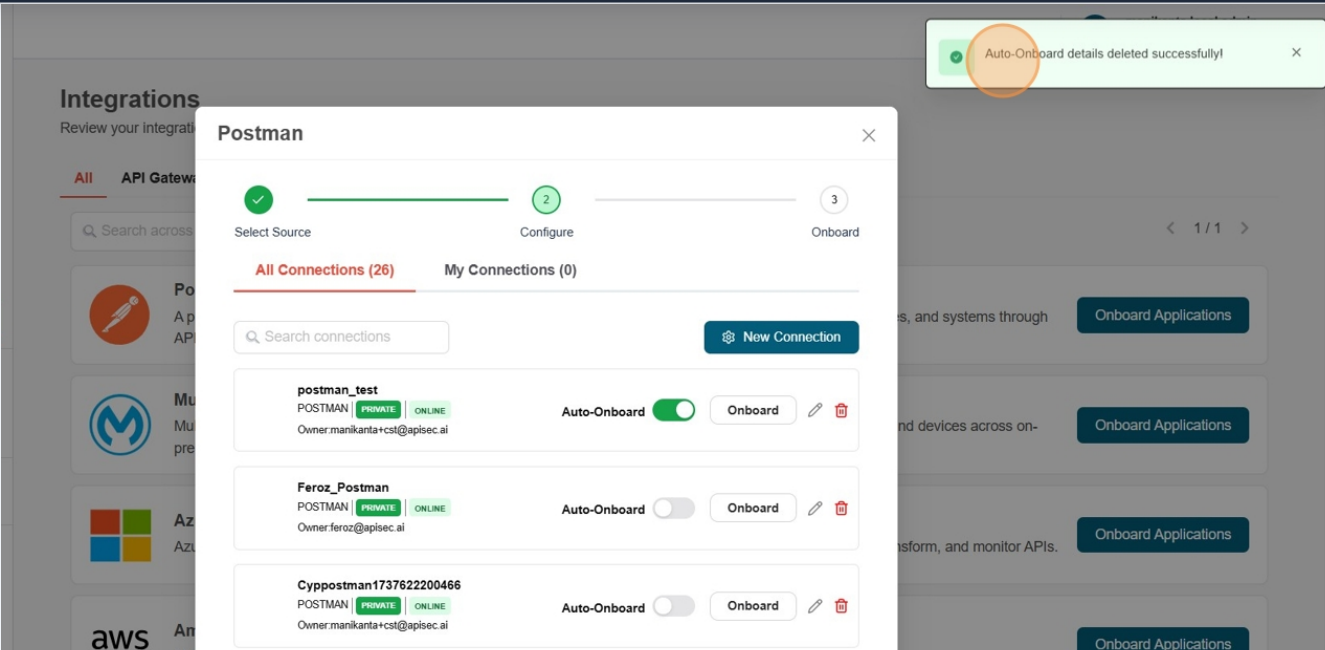This screenshot has width=1325, height=650.
Task: Select the All Connections (26) tab
Action: click(324, 270)
